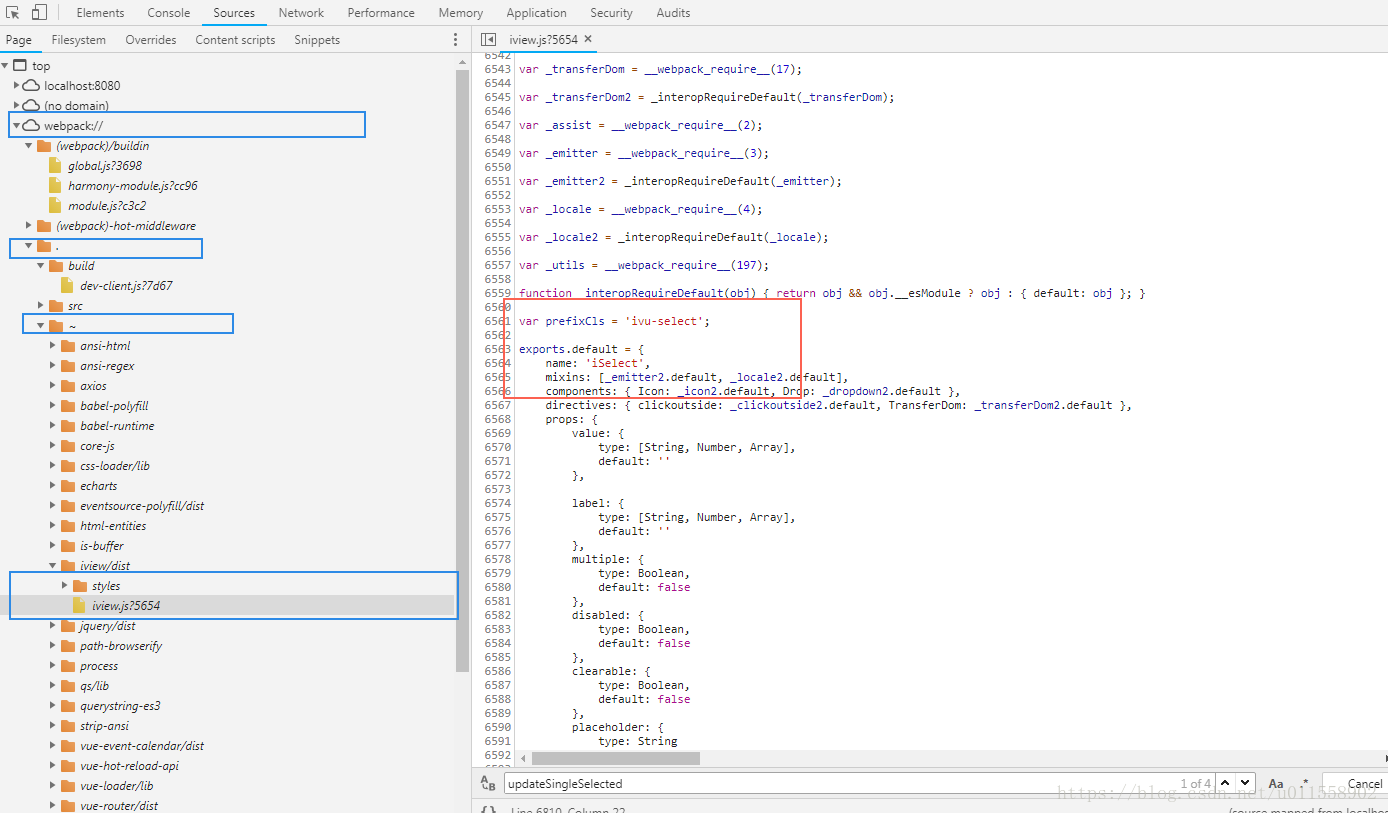Select the Snippets navigator tab

(317, 40)
